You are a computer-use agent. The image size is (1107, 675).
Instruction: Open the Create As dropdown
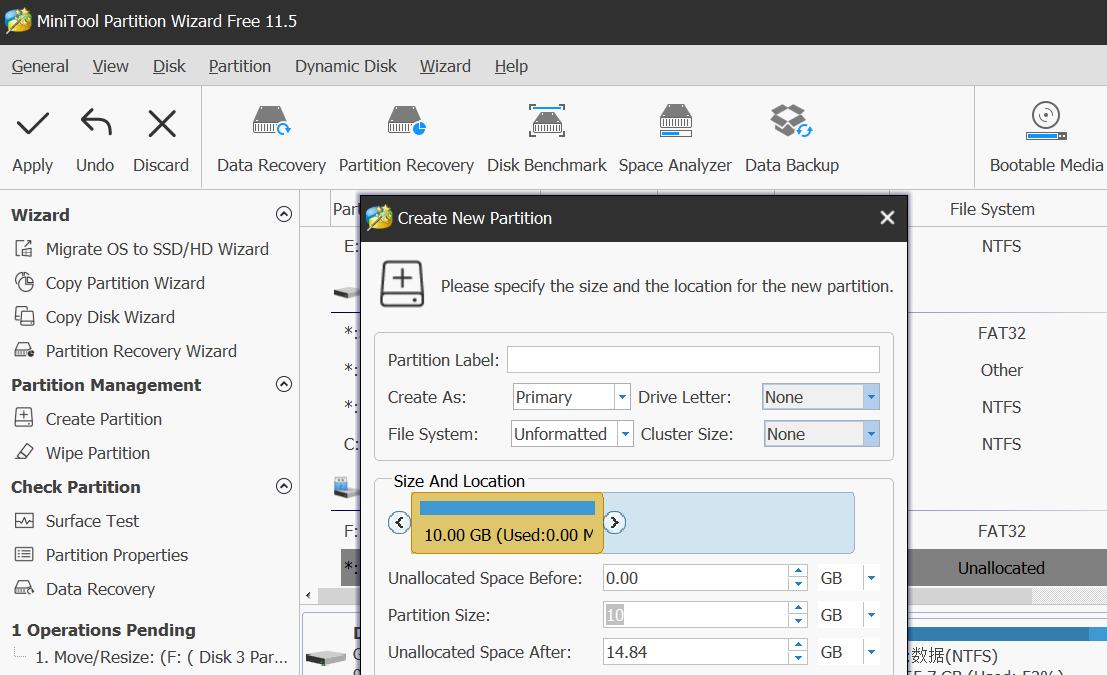[622, 397]
